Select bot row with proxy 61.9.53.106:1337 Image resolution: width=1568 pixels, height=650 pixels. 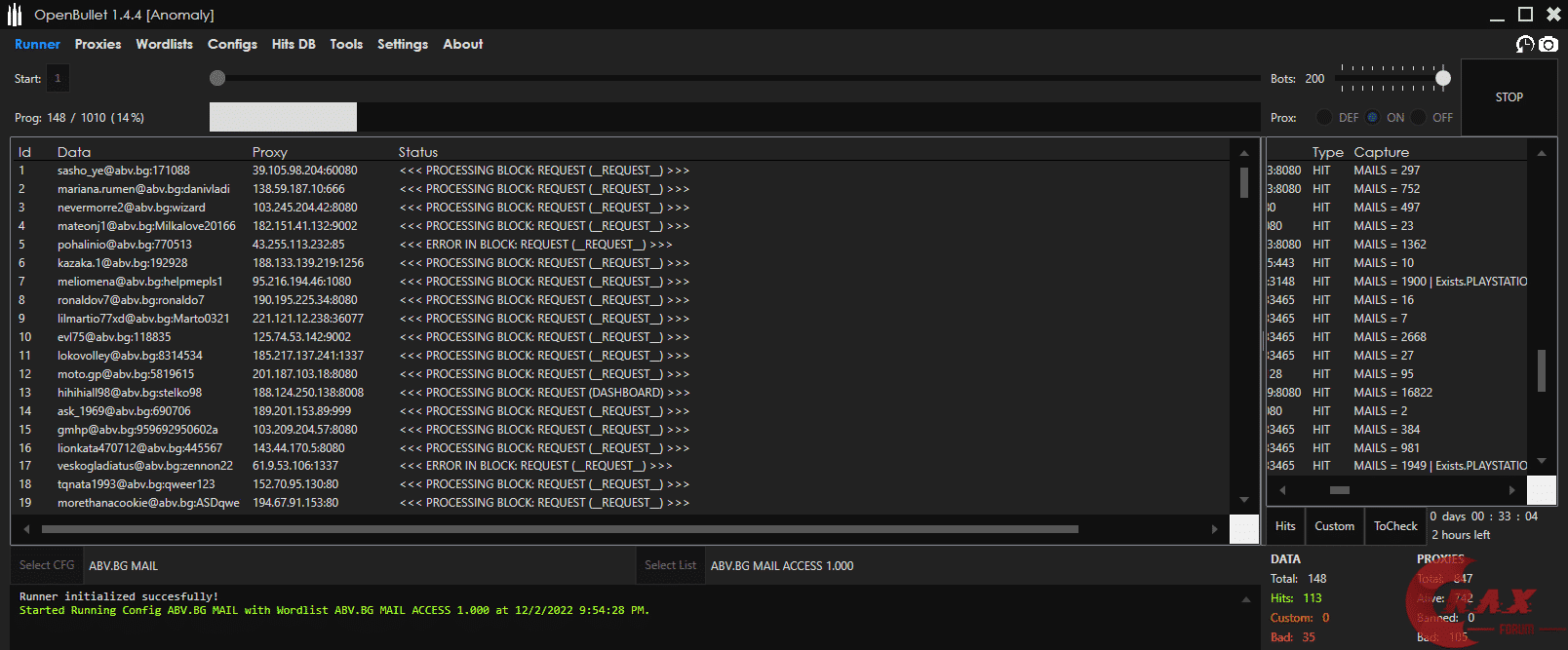coord(621,466)
